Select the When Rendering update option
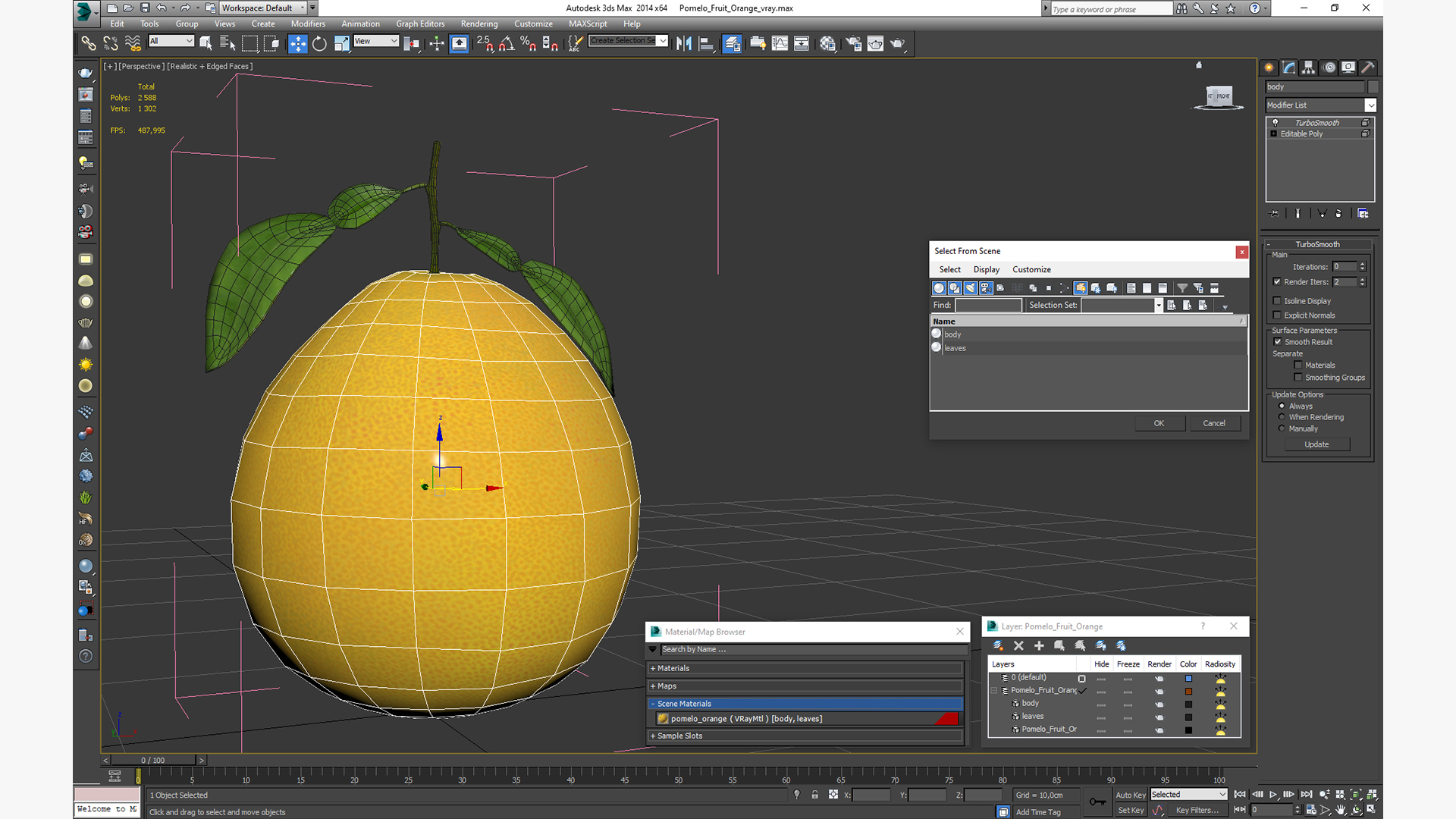 click(1282, 417)
